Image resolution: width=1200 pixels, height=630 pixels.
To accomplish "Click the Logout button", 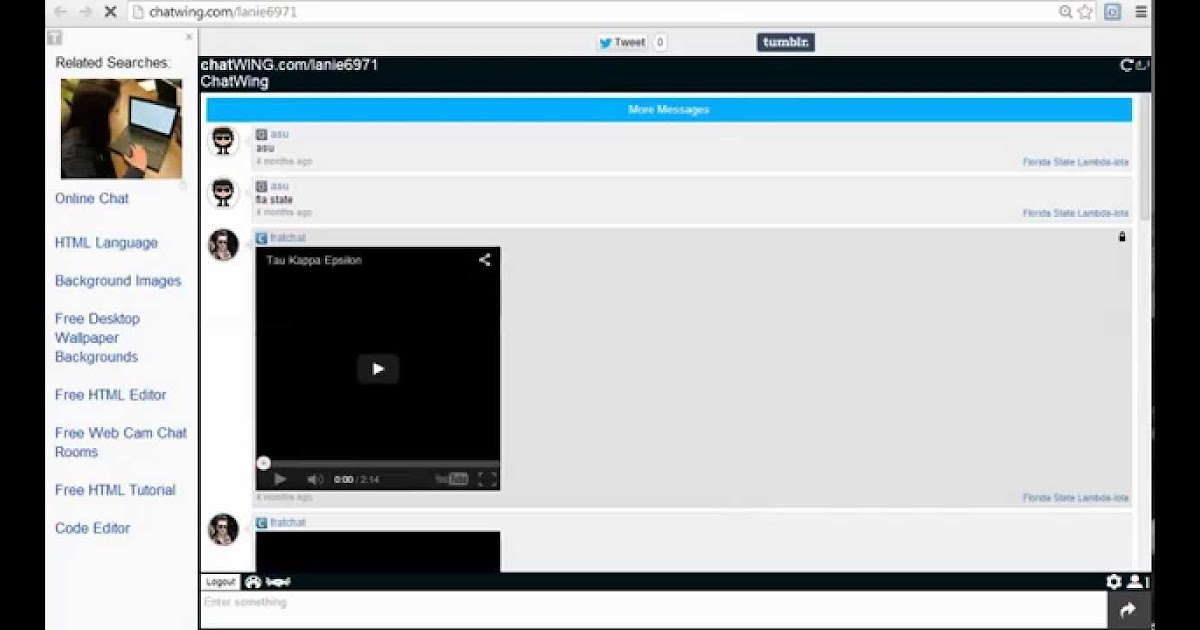I will click(x=220, y=581).
